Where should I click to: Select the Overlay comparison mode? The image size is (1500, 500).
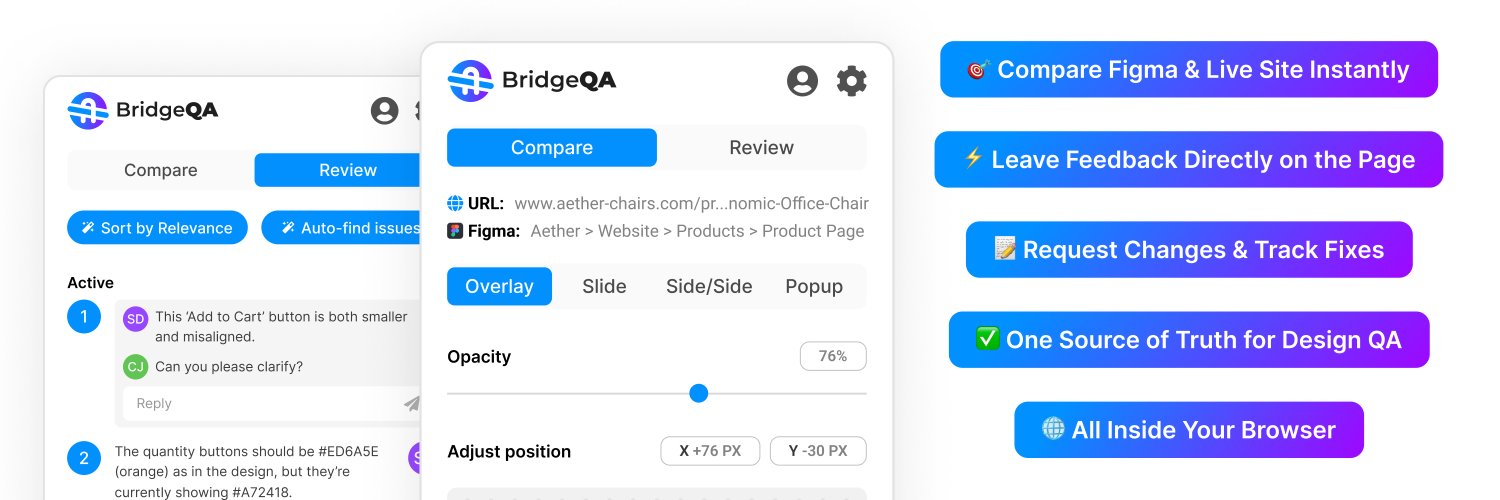pos(499,286)
